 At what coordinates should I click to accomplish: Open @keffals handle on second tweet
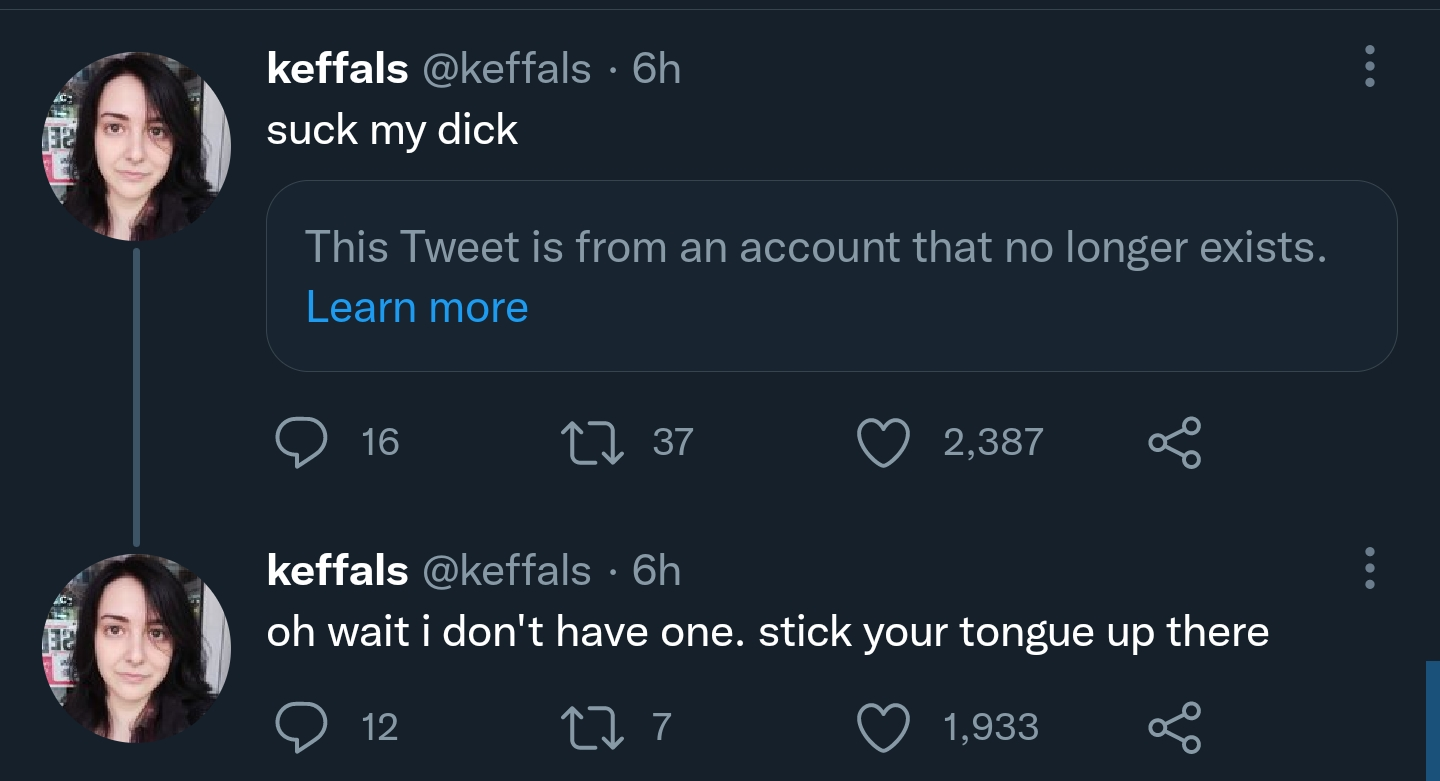tap(507, 571)
